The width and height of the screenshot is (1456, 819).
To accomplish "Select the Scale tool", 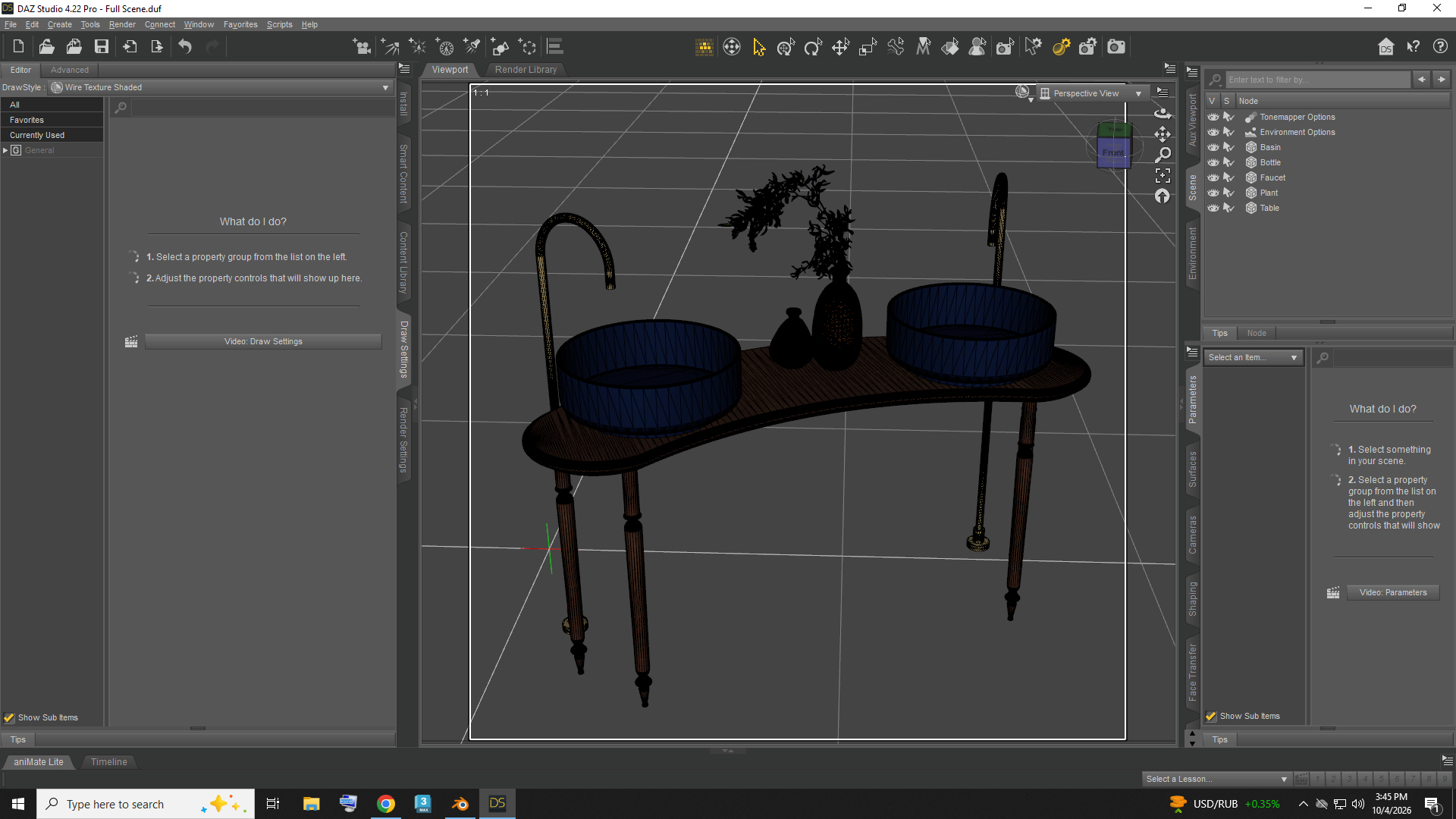I will click(868, 47).
